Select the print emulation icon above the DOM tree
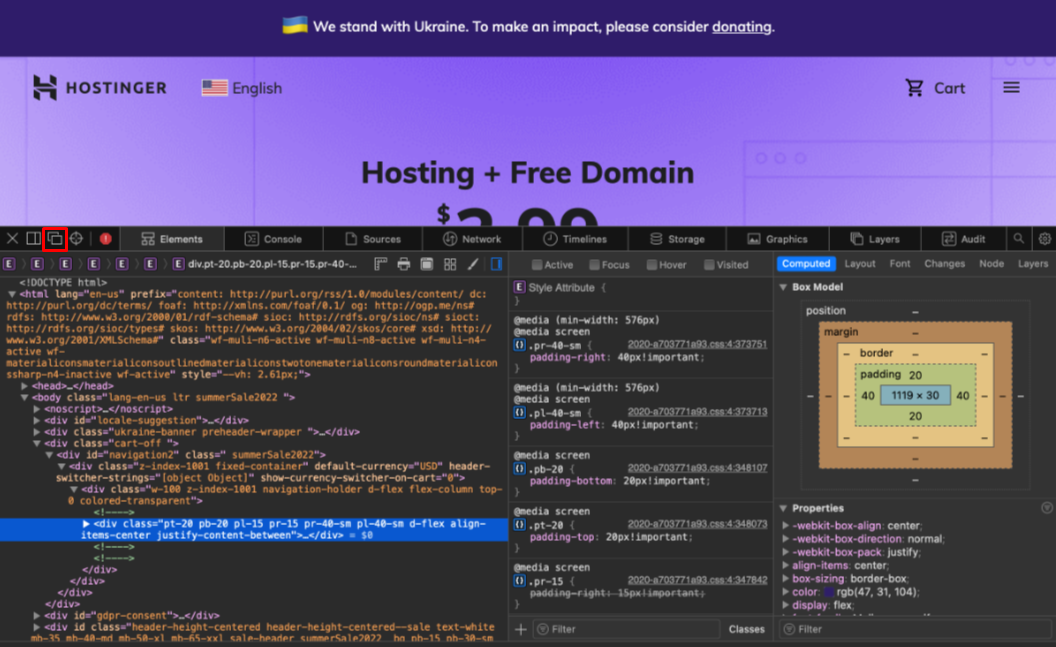This screenshot has height=647, width=1056. point(404,264)
